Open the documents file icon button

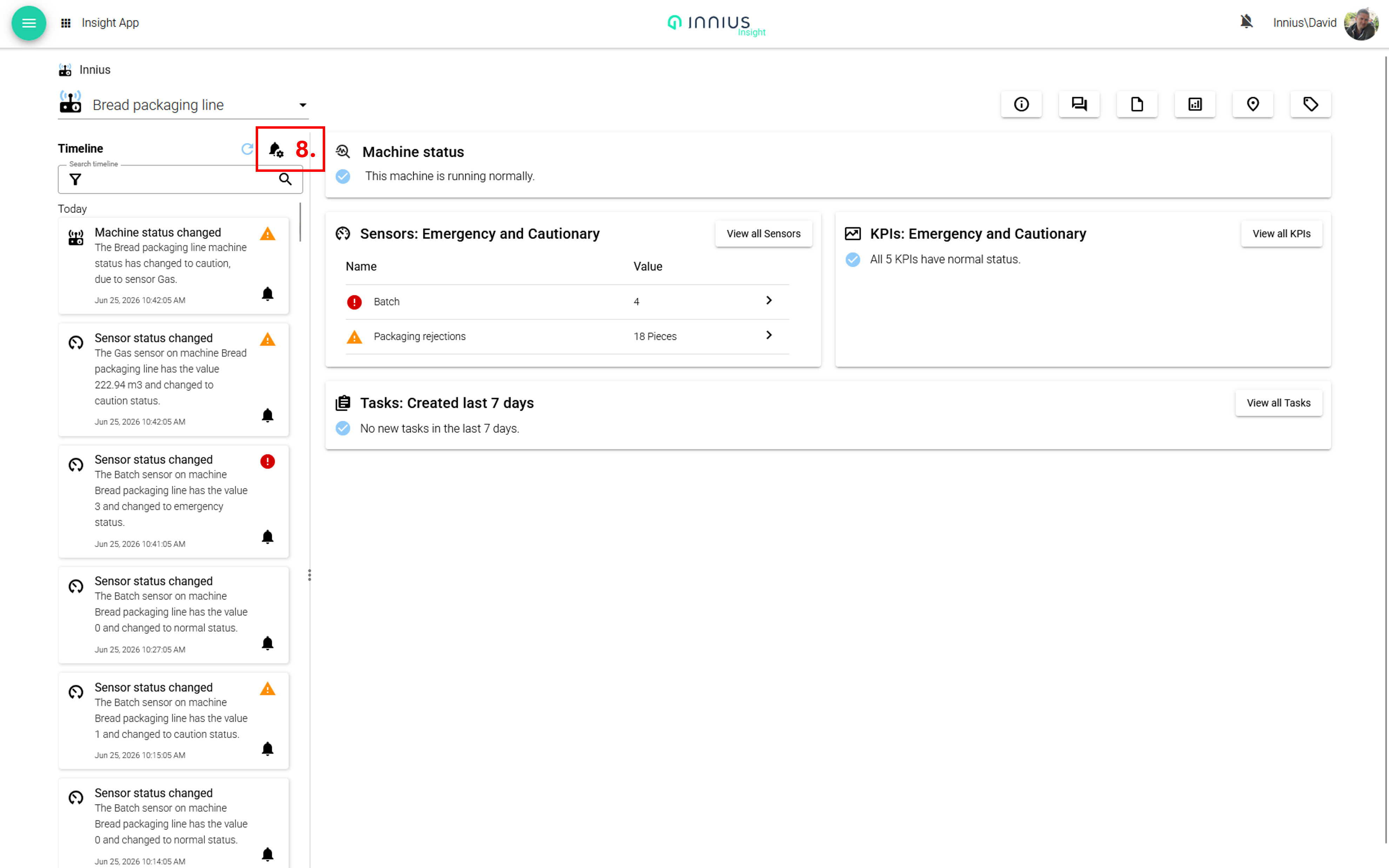coord(1137,104)
